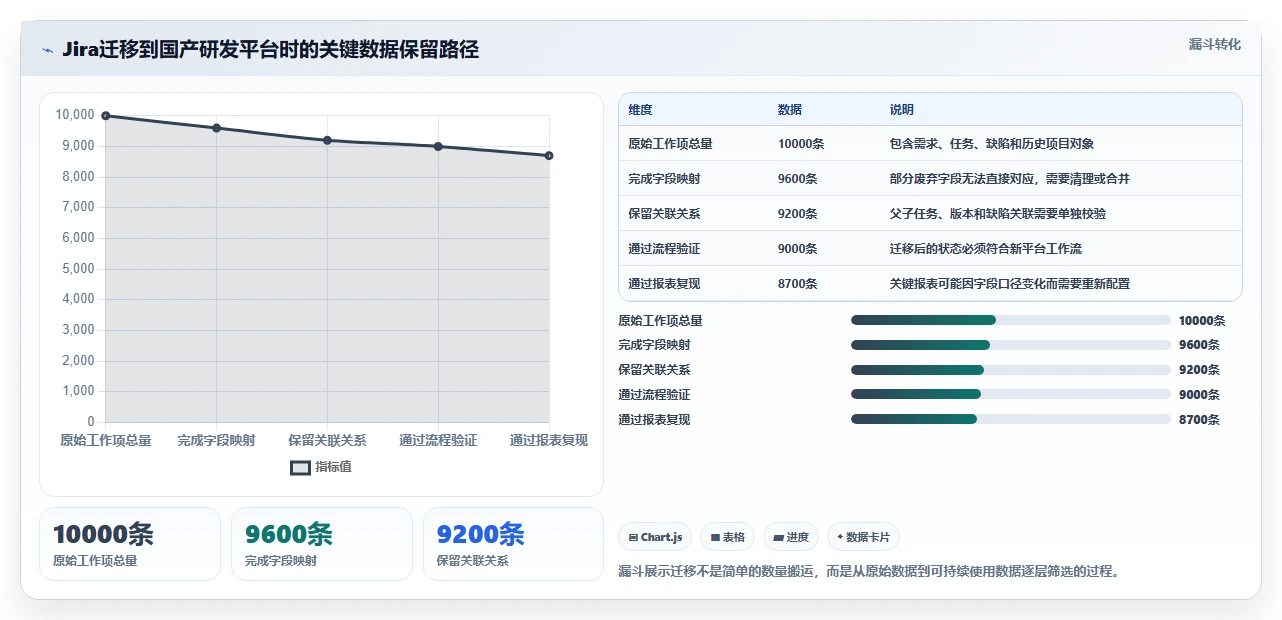Click x-axis label 通过报表复现
This screenshot has width=1282, height=620.
click(549, 441)
